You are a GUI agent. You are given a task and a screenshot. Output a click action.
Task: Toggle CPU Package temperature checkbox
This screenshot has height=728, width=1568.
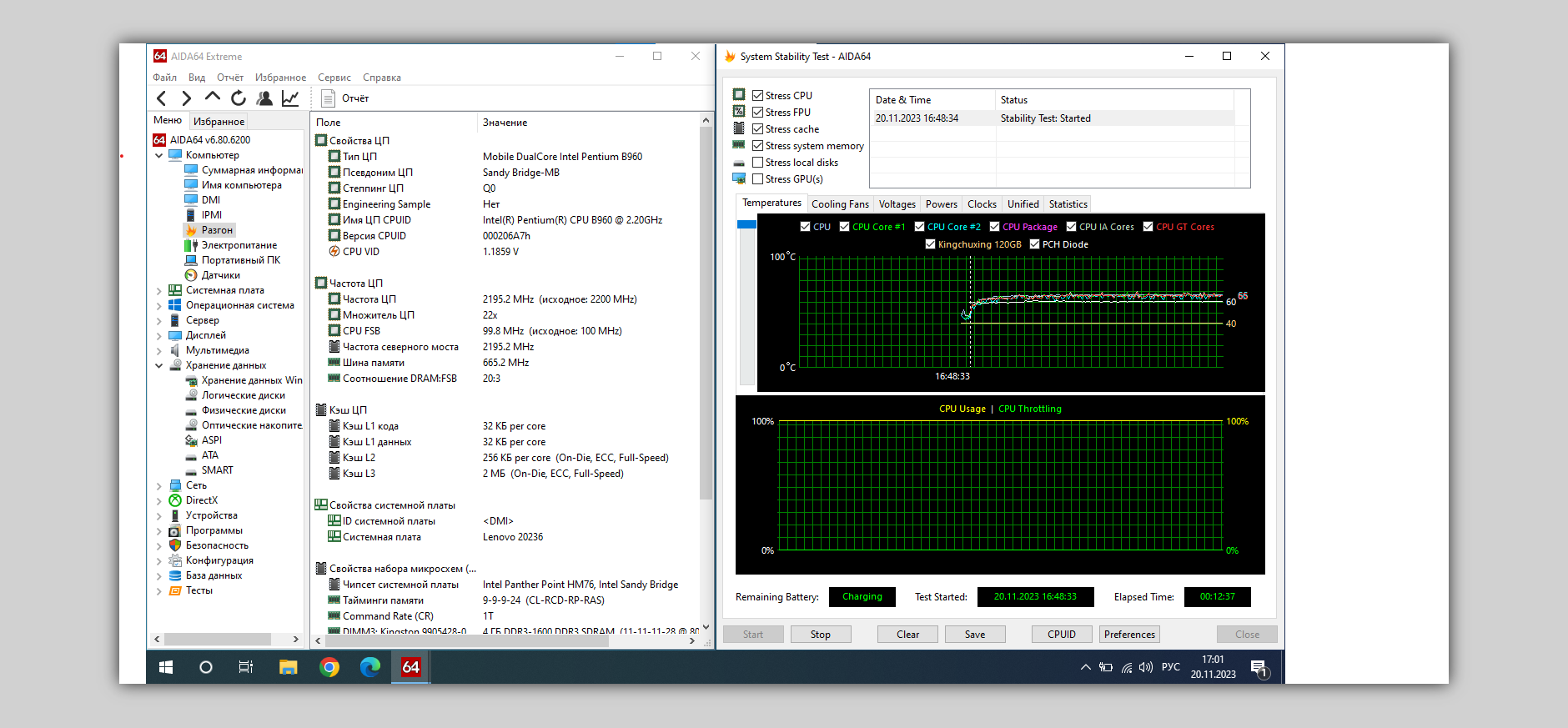[994, 227]
